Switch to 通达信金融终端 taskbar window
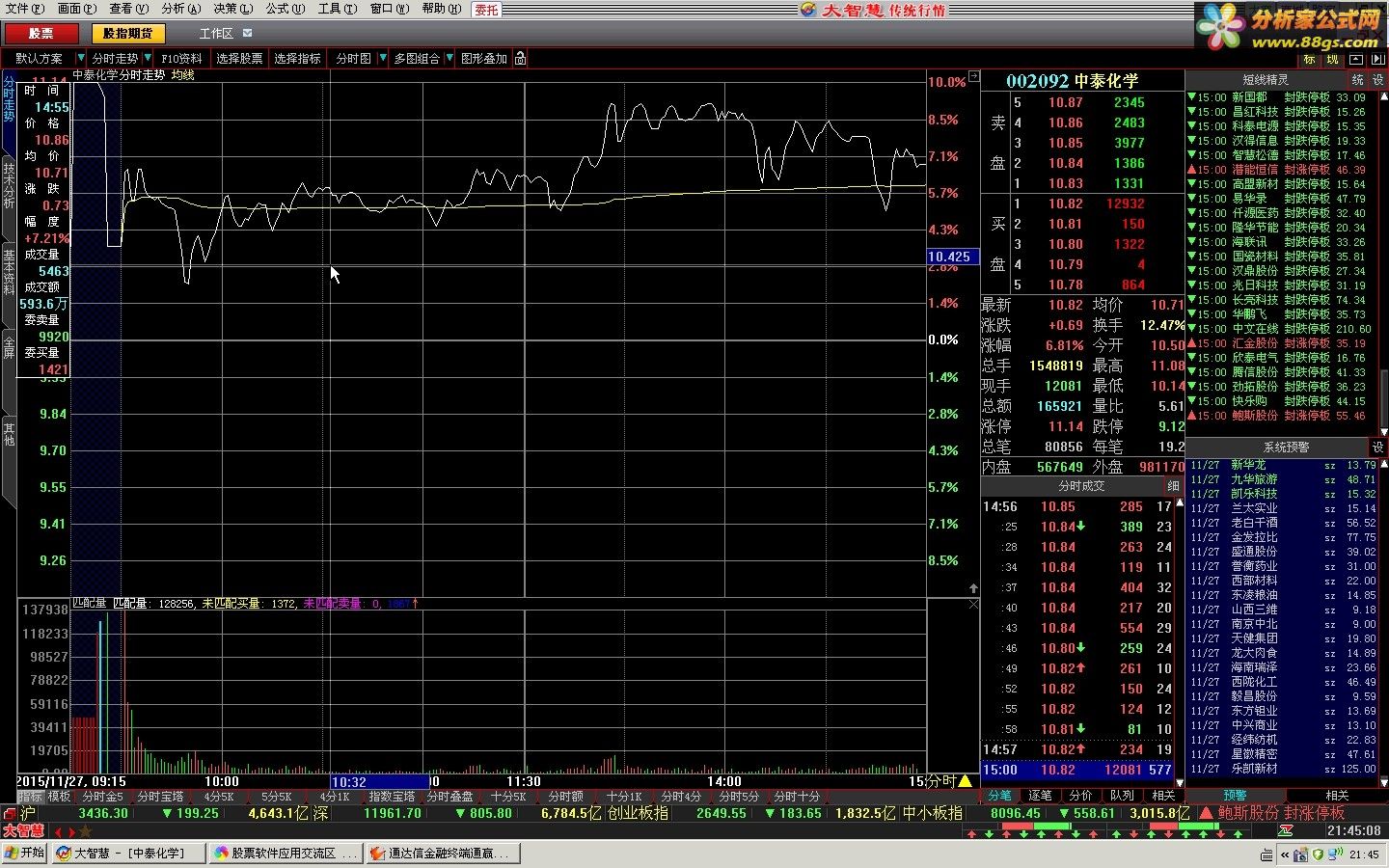The width and height of the screenshot is (1389, 868). 443,854
